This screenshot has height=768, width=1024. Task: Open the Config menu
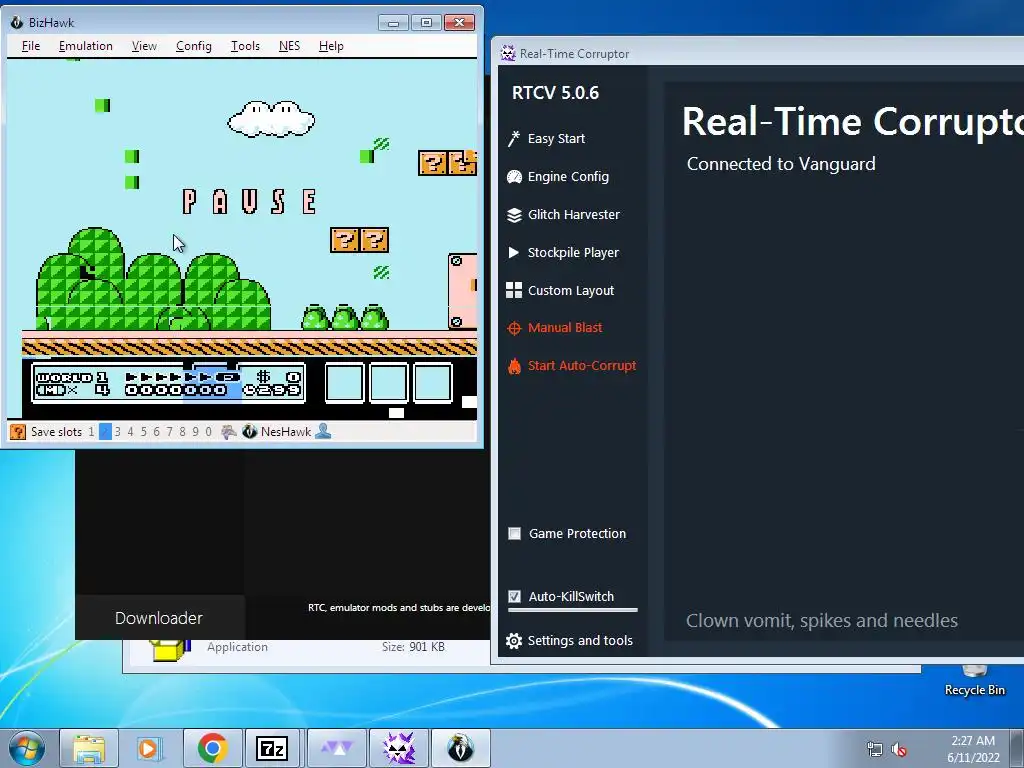[x=193, y=46]
